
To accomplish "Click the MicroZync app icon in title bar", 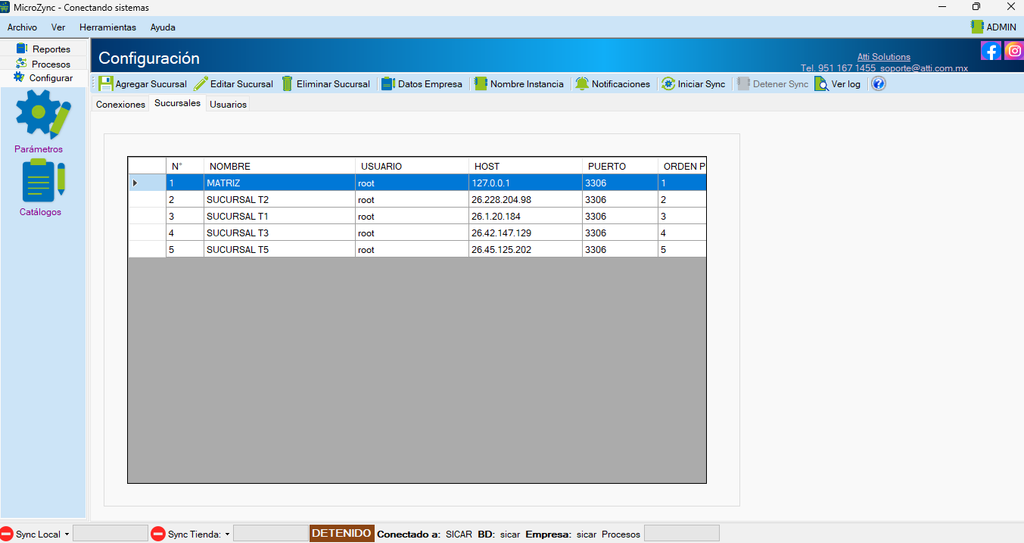I will click(5, 7).
